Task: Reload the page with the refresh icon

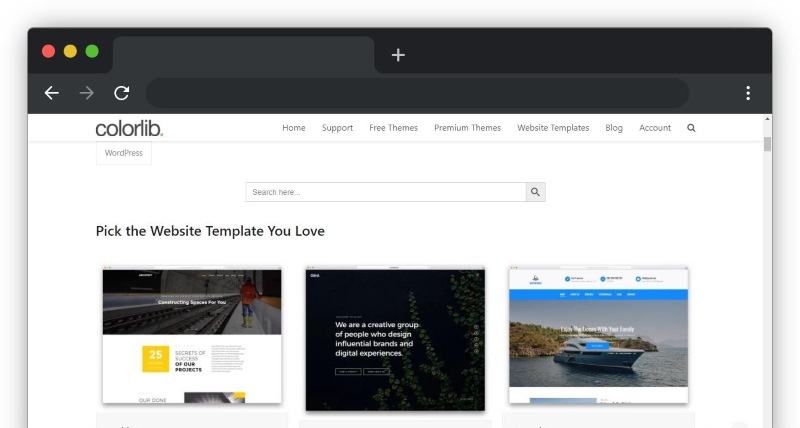Action: [121, 93]
